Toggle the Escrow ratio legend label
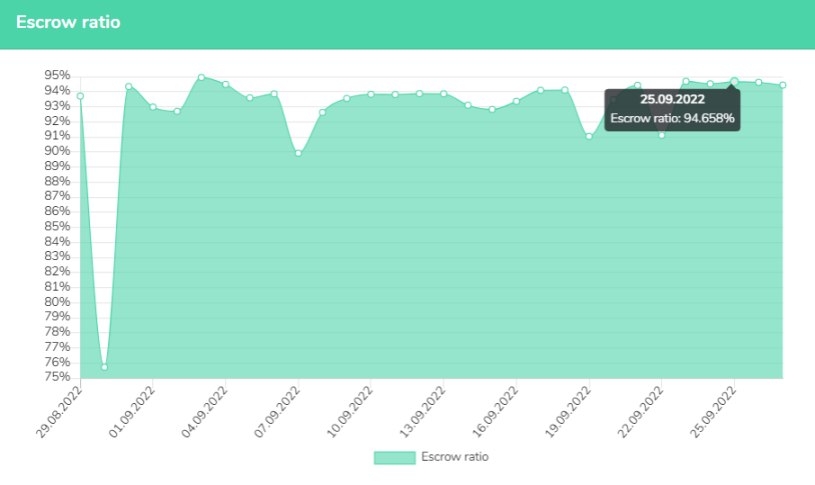 [x=455, y=457]
